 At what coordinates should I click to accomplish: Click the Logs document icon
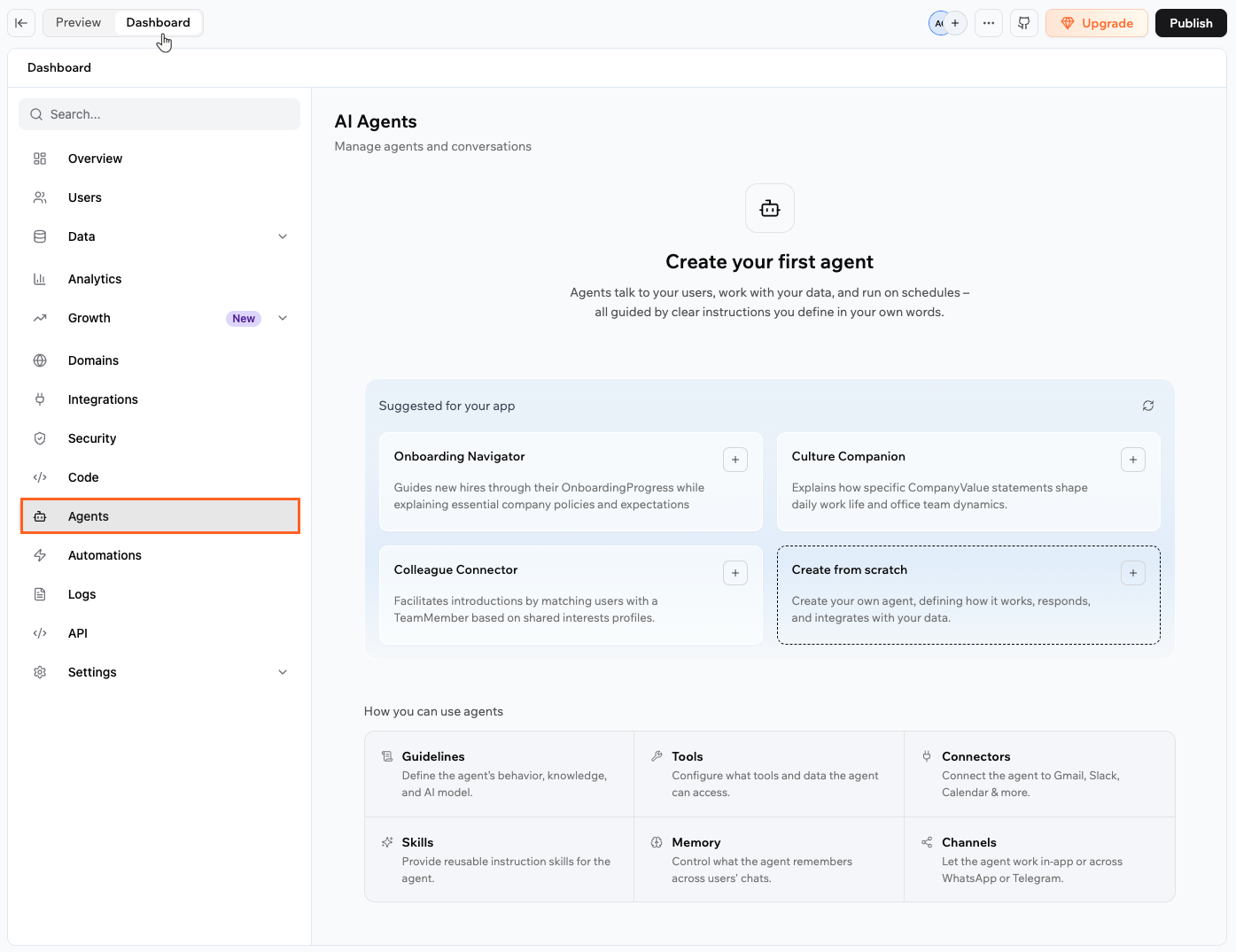pyautogui.click(x=40, y=594)
